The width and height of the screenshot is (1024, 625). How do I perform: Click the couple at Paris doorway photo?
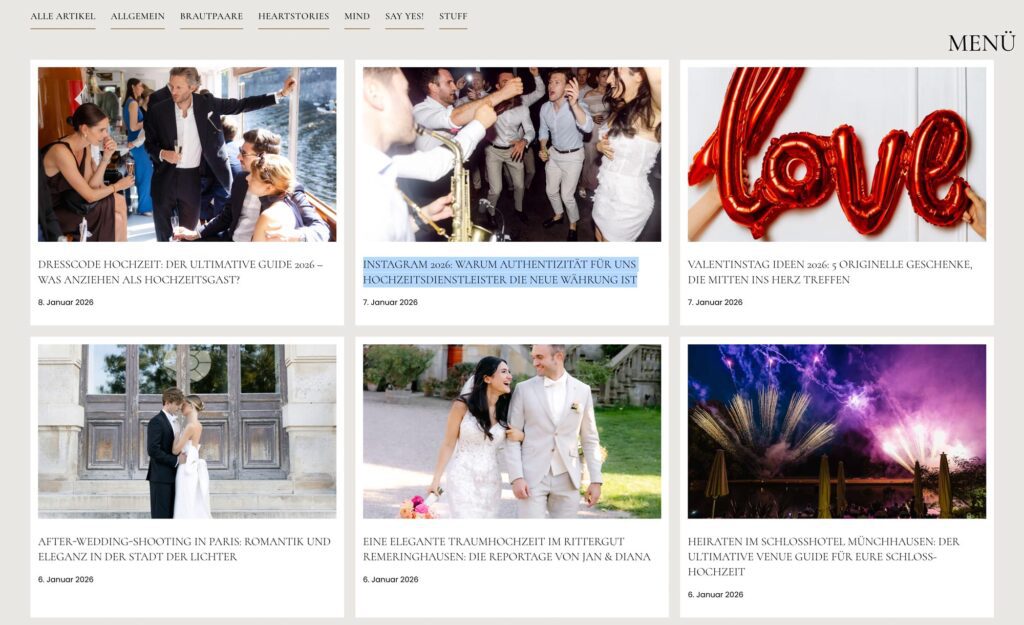(187, 431)
